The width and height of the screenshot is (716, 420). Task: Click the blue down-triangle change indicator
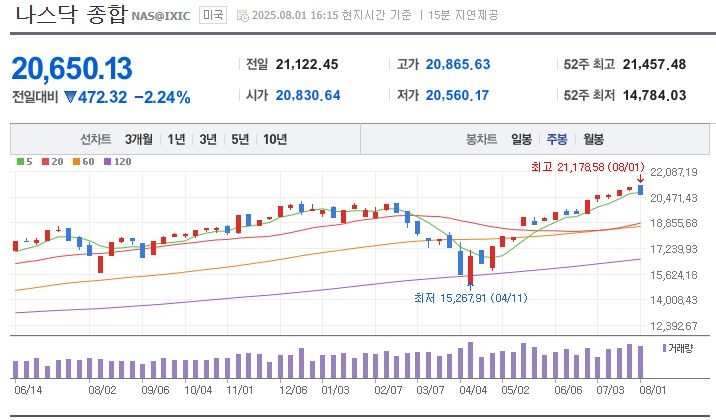coord(70,97)
